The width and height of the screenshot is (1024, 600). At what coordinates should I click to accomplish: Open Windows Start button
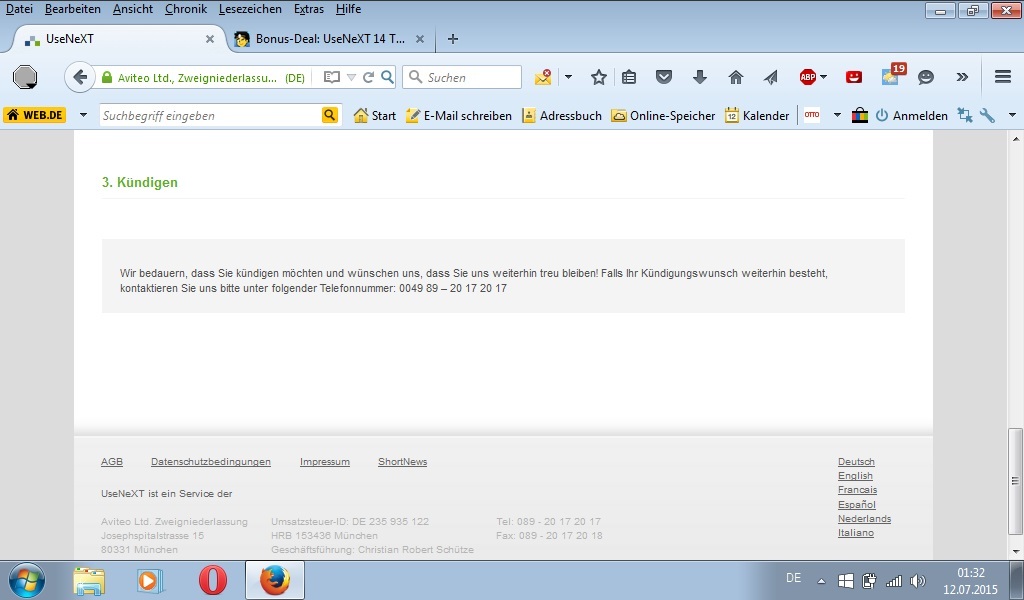27,580
